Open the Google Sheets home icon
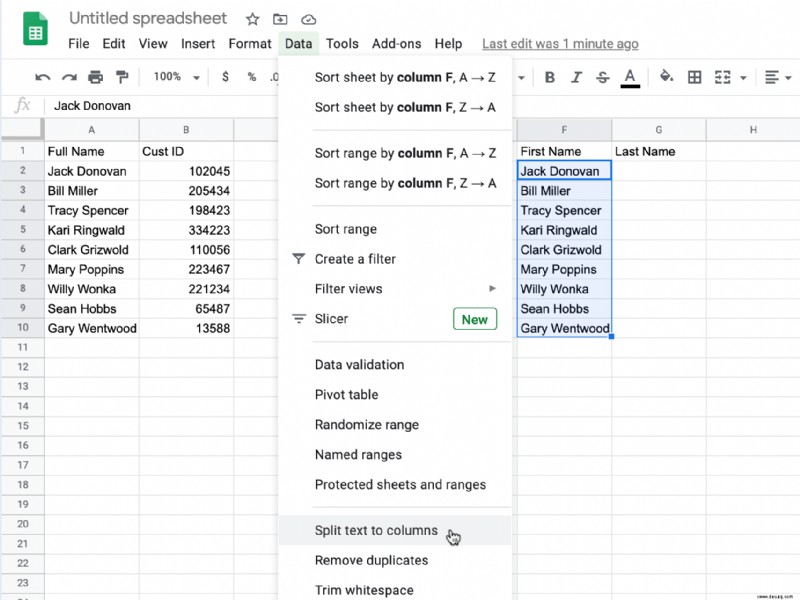Image resolution: width=800 pixels, height=600 pixels. [35, 29]
